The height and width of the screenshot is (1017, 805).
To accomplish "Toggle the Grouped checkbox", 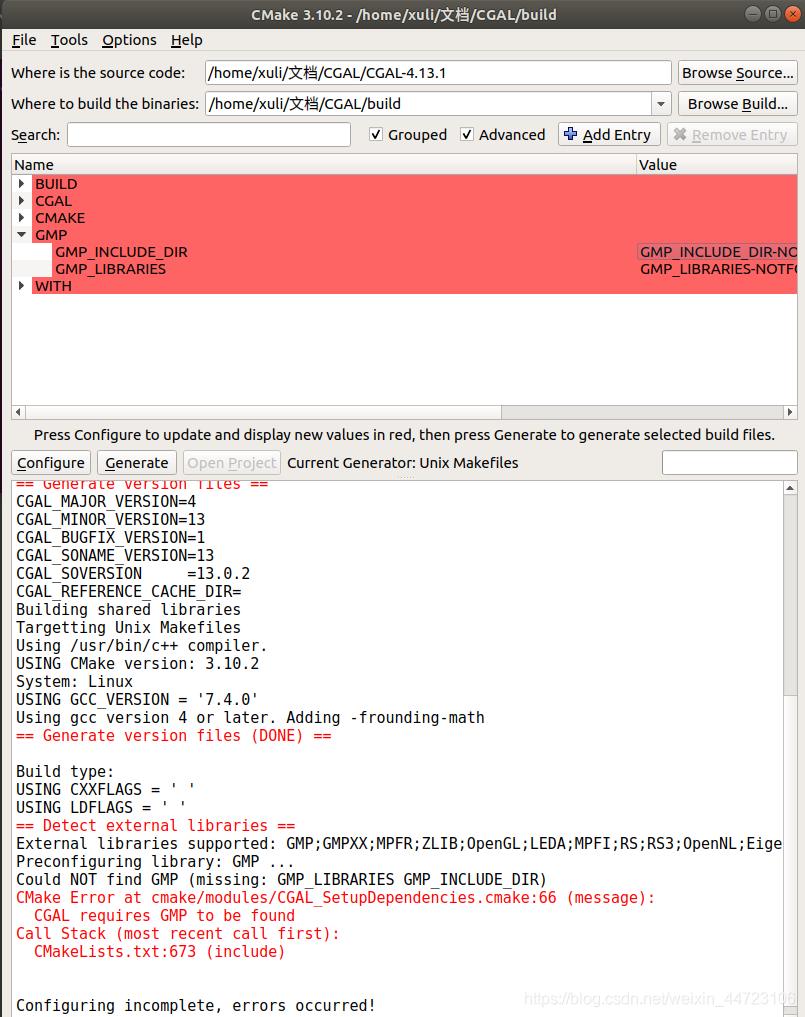I will pyautogui.click(x=376, y=134).
